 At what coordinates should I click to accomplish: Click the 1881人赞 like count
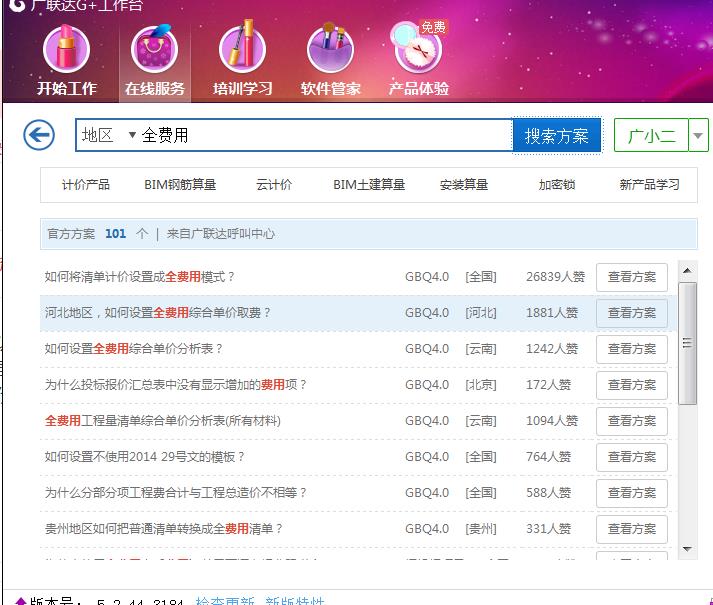(x=552, y=313)
